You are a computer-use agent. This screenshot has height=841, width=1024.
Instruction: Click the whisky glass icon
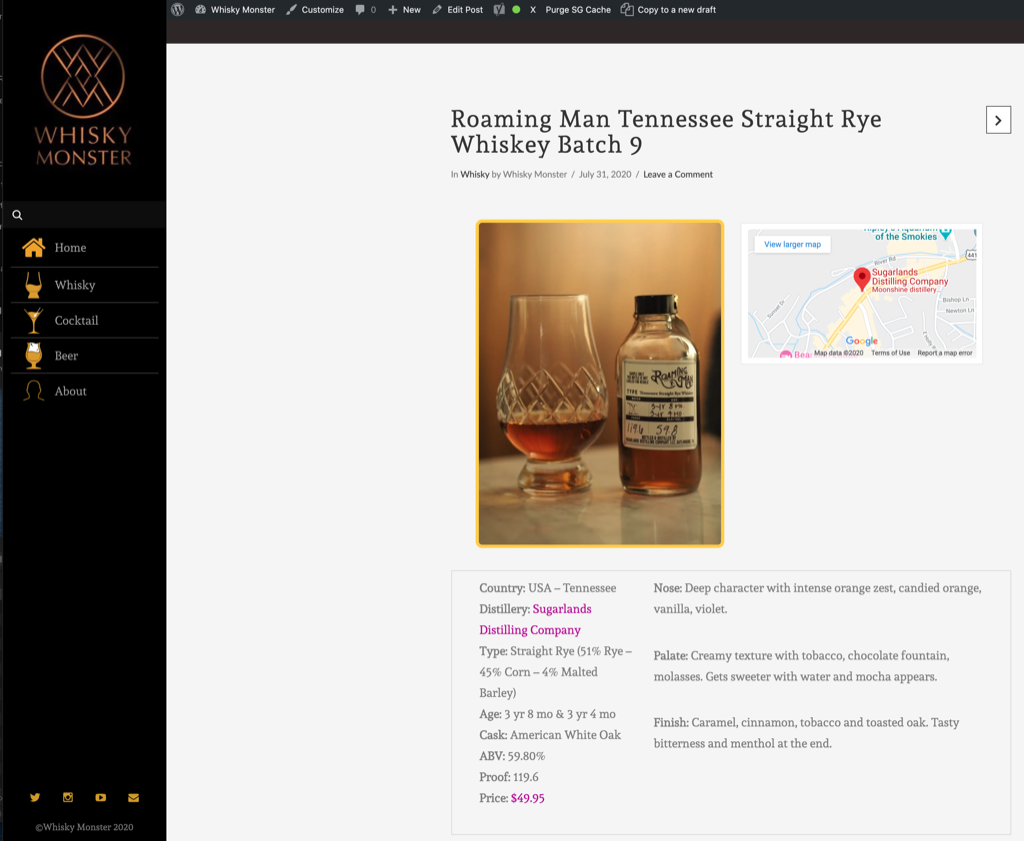point(33,285)
